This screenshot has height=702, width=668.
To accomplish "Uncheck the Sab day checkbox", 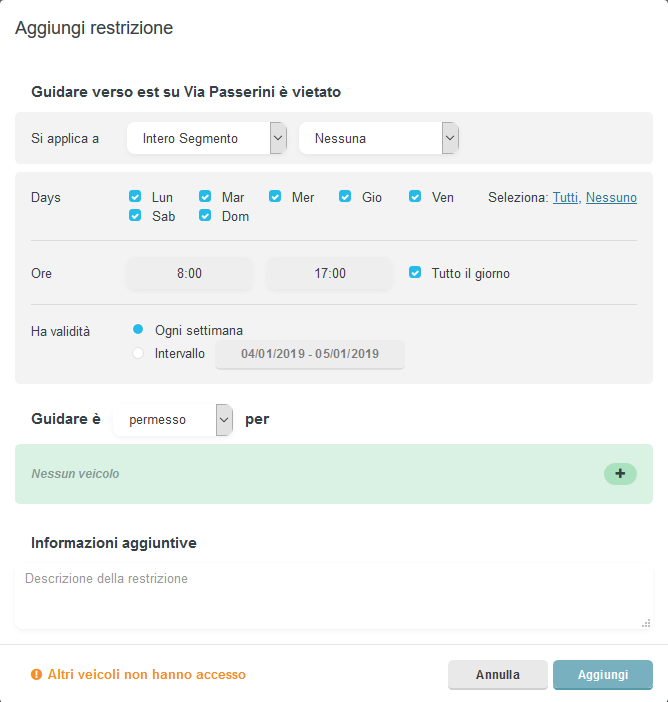I will coord(135,216).
